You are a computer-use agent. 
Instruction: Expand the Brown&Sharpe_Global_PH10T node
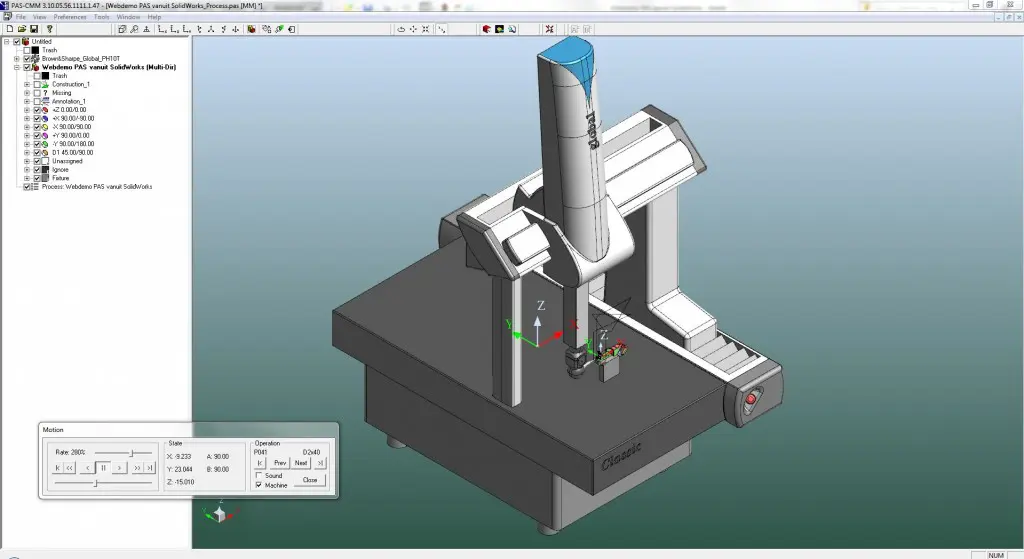[17, 58]
